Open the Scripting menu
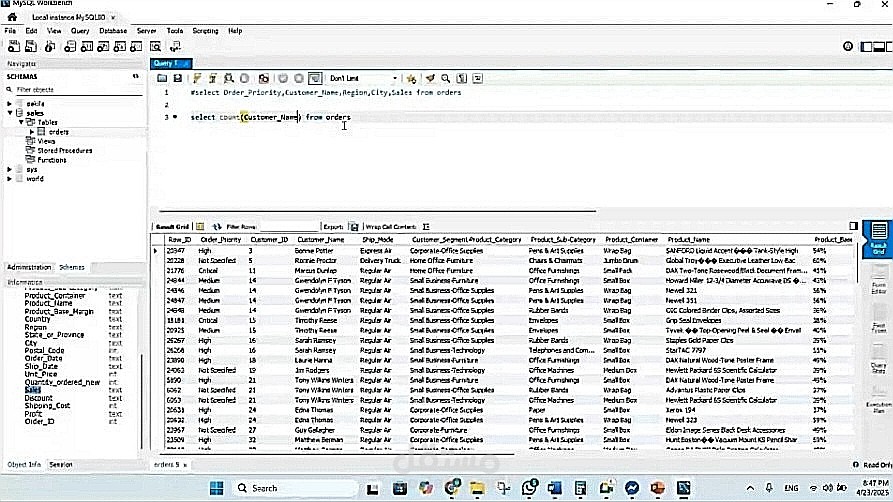 [x=205, y=31]
